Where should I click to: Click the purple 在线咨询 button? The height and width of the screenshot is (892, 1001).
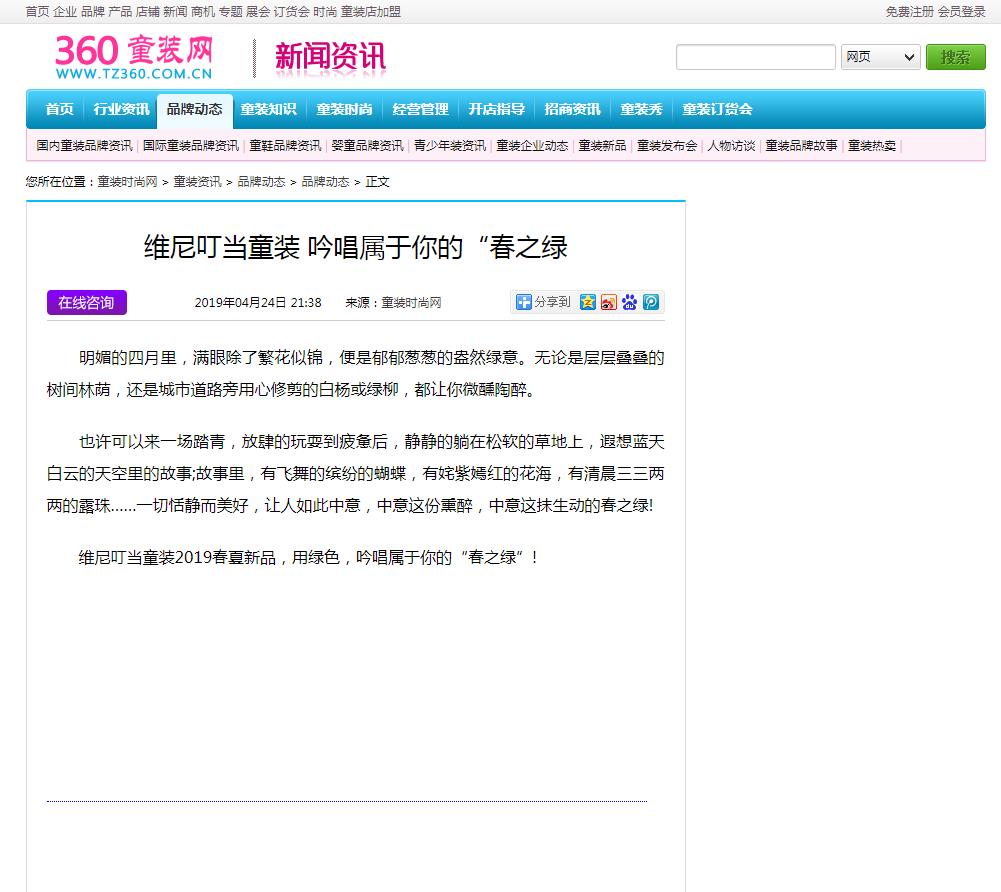tap(87, 303)
